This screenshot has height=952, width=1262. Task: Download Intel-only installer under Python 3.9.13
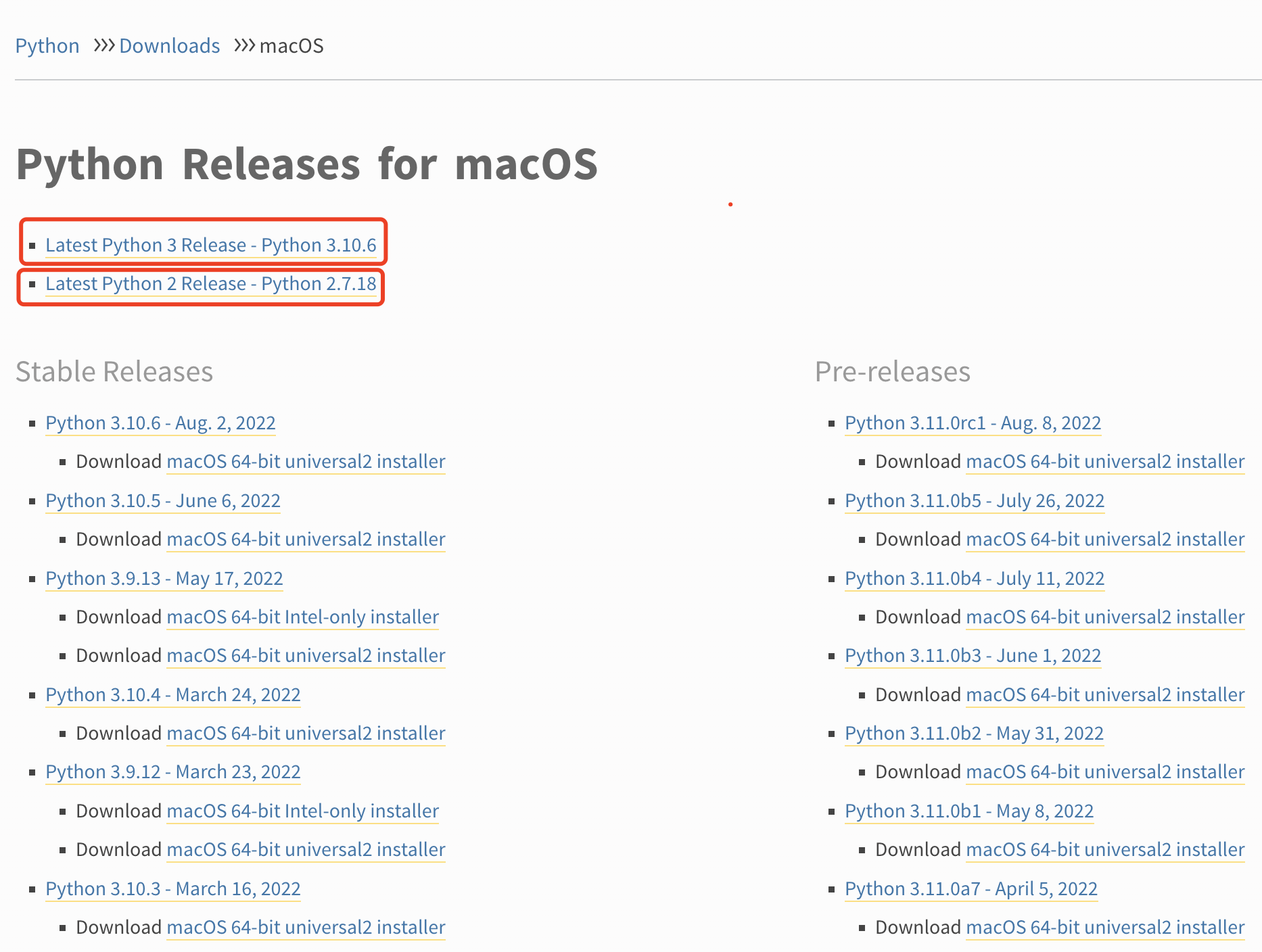(302, 617)
